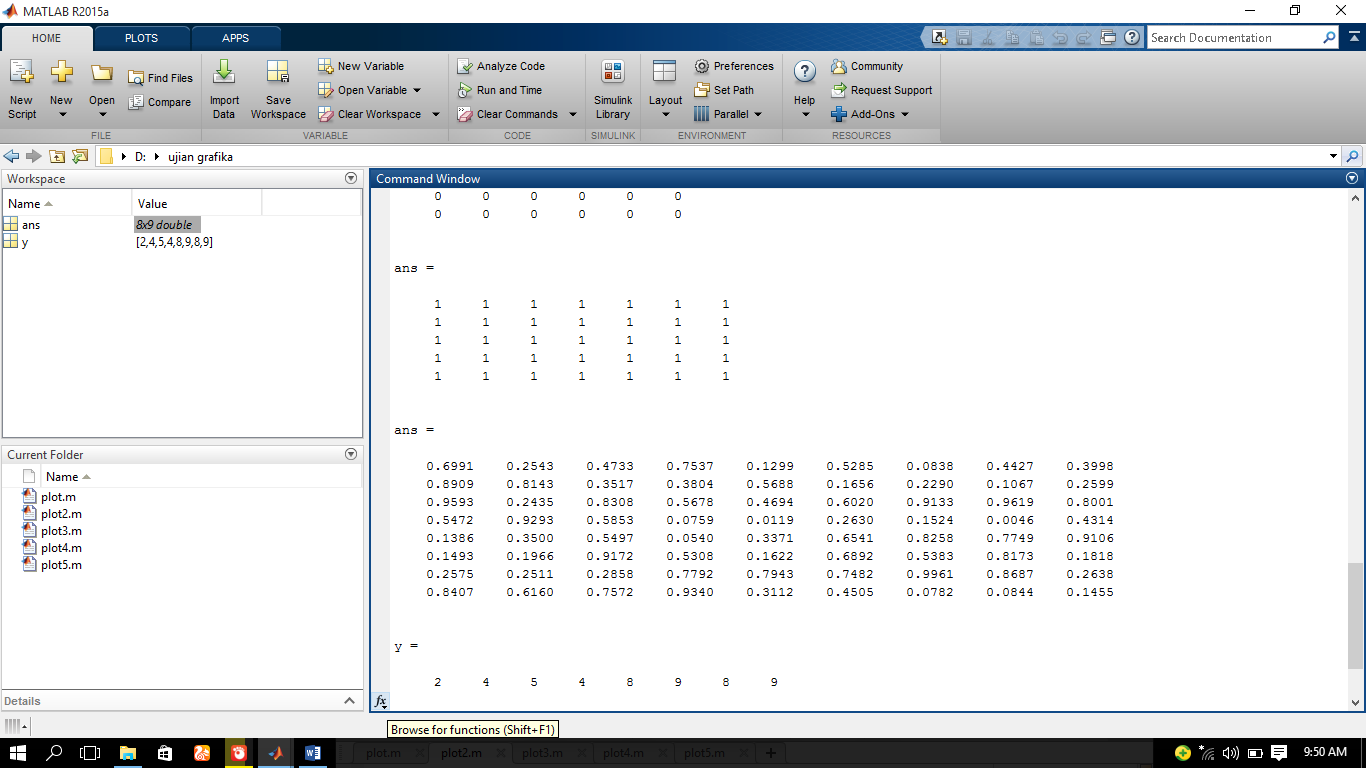
Task: Open the Command Window actions menu
Action: click(1353, 178)
